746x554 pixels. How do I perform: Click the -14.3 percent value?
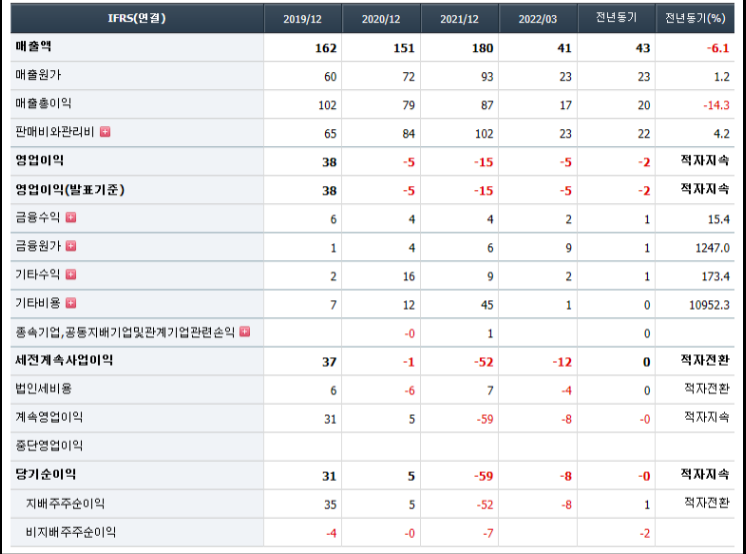coord(717,105)
